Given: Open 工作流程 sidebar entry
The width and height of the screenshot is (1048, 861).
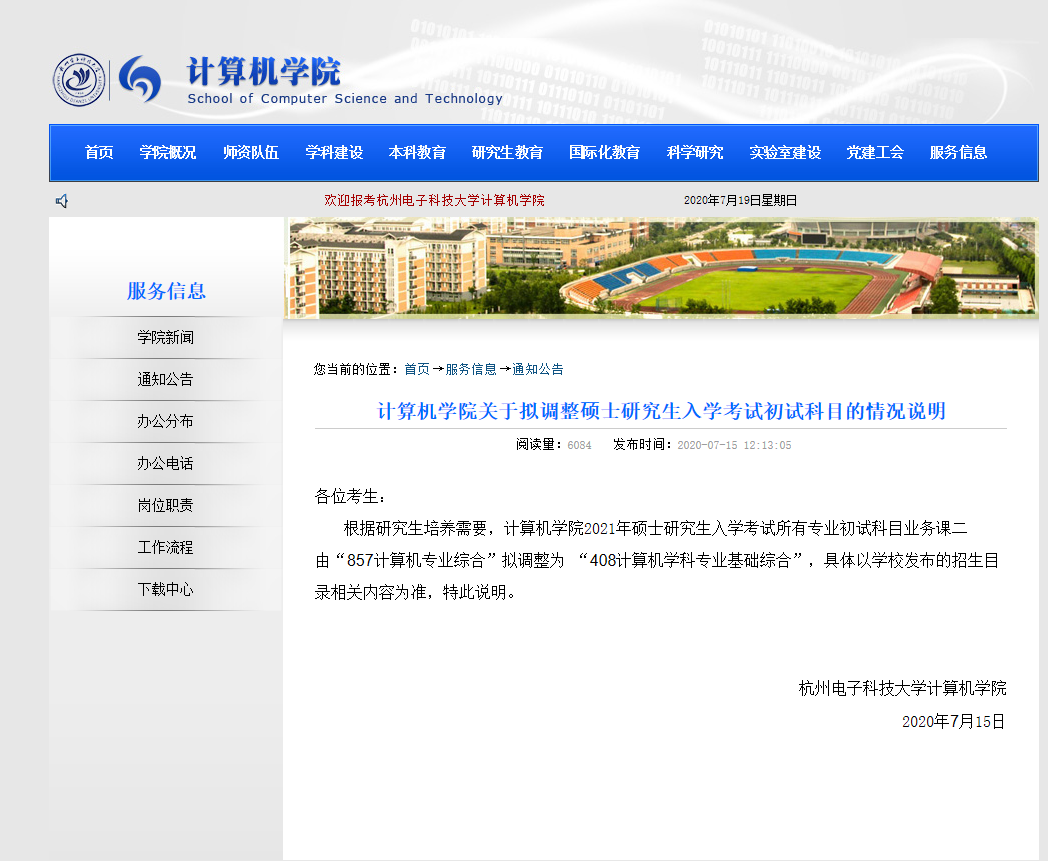Looking at the screenshot, I should click(x=166, y=548).
